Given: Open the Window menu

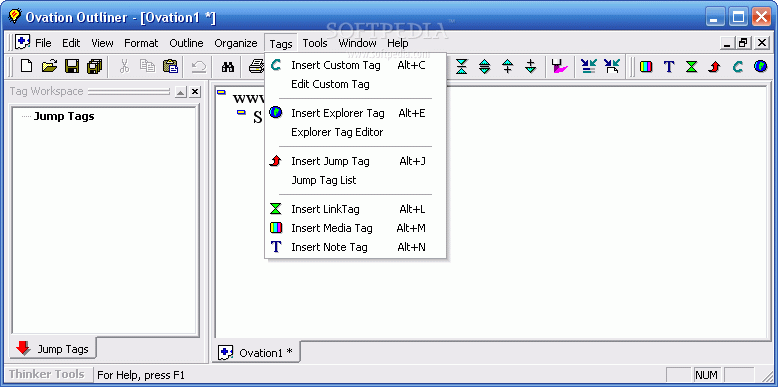Looking at the screenshot, I should pos(357,43).
